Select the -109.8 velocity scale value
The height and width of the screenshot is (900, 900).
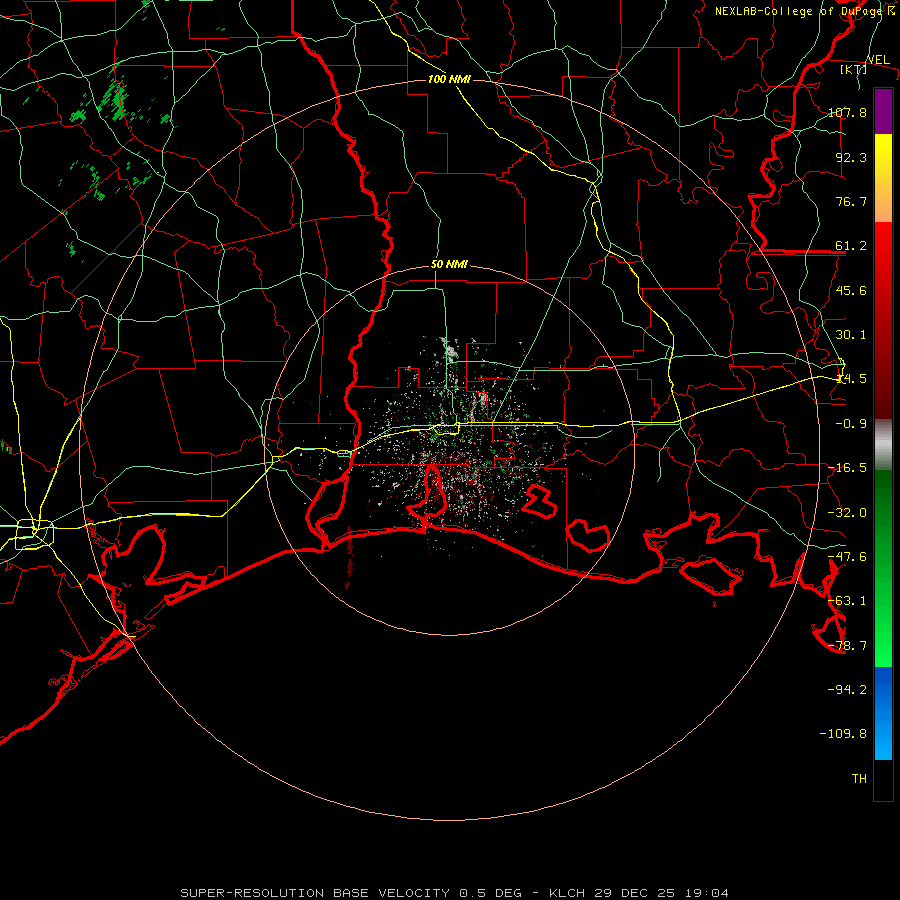click(x=843, y=734)
